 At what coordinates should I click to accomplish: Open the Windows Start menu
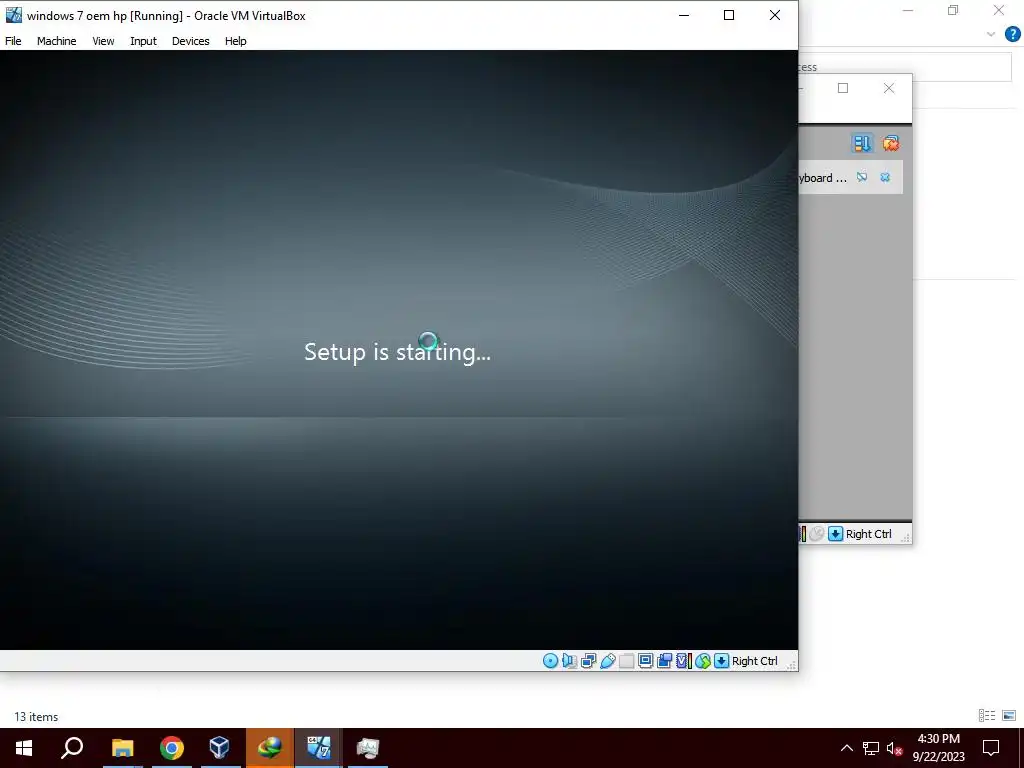[24, 748]
